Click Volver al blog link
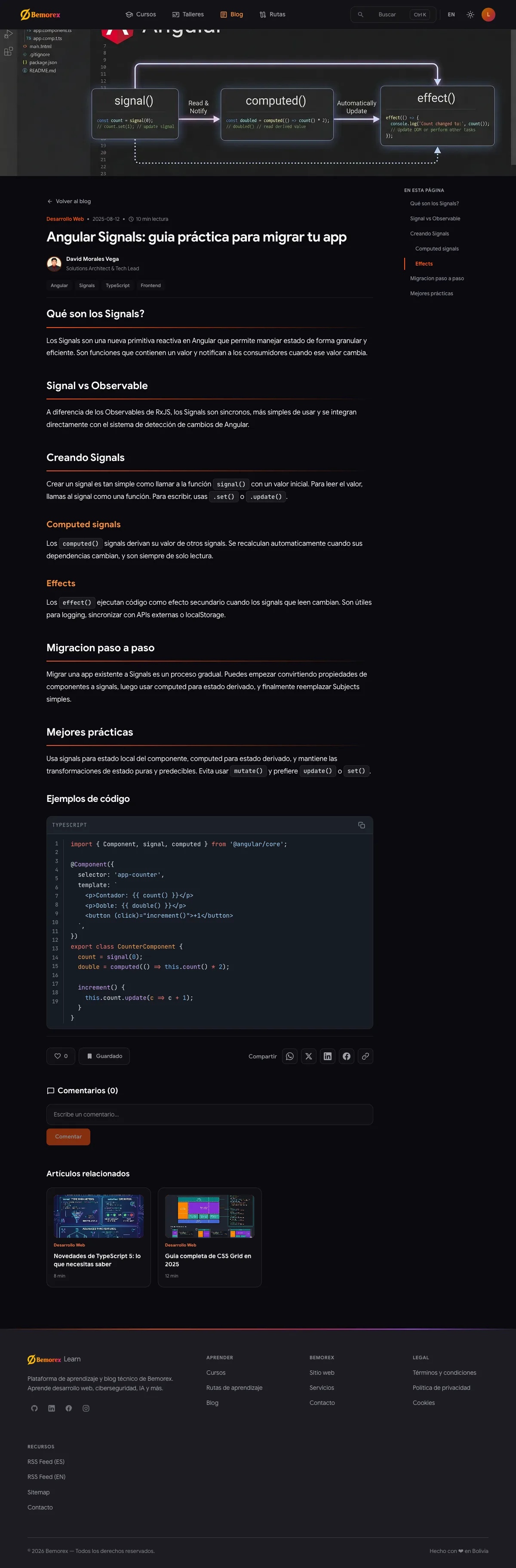Image resolution: width=516 pixels, height=1568 pixels. click(69, 201)
